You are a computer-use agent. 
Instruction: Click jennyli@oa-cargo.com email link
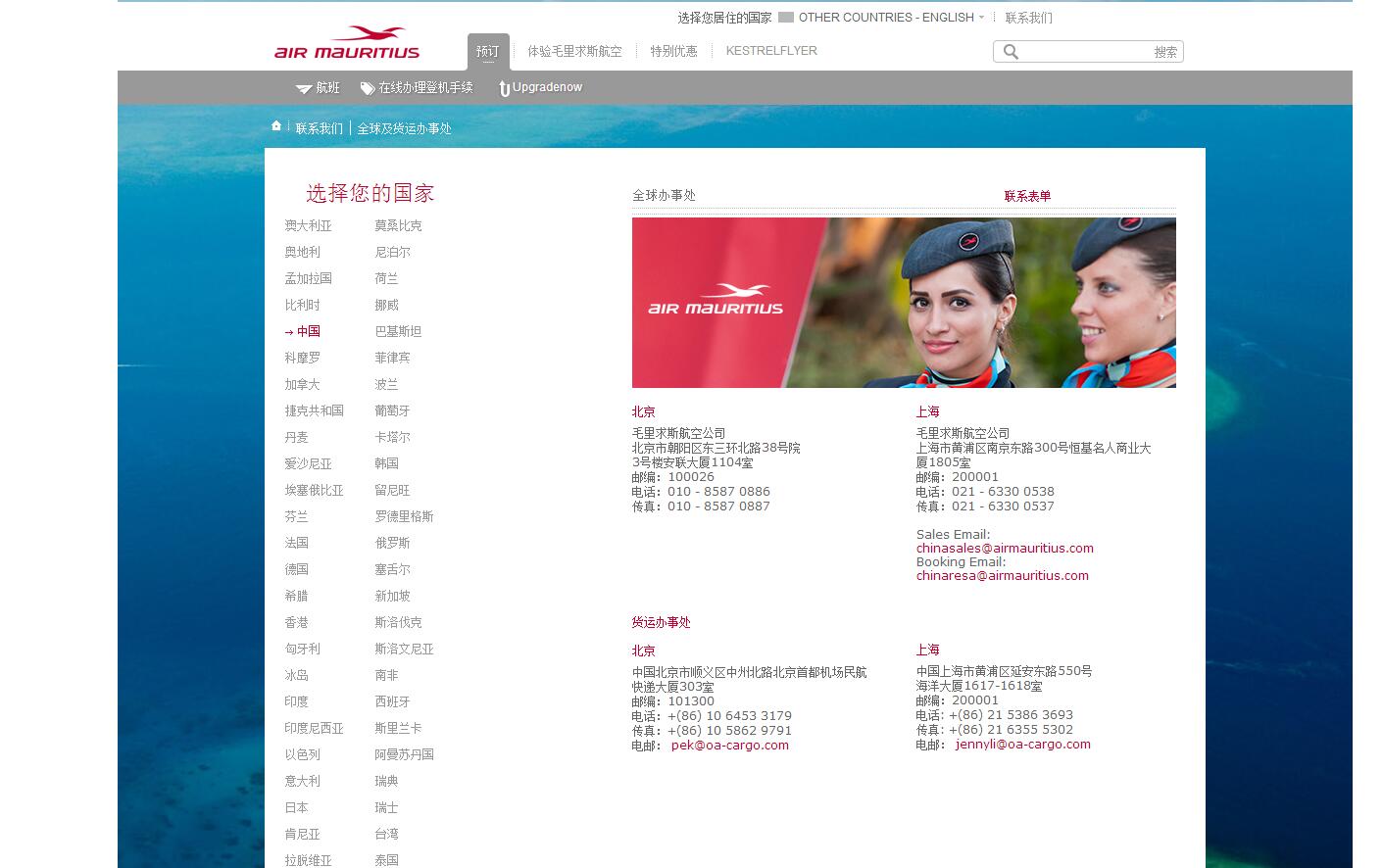coord(1023,745)
